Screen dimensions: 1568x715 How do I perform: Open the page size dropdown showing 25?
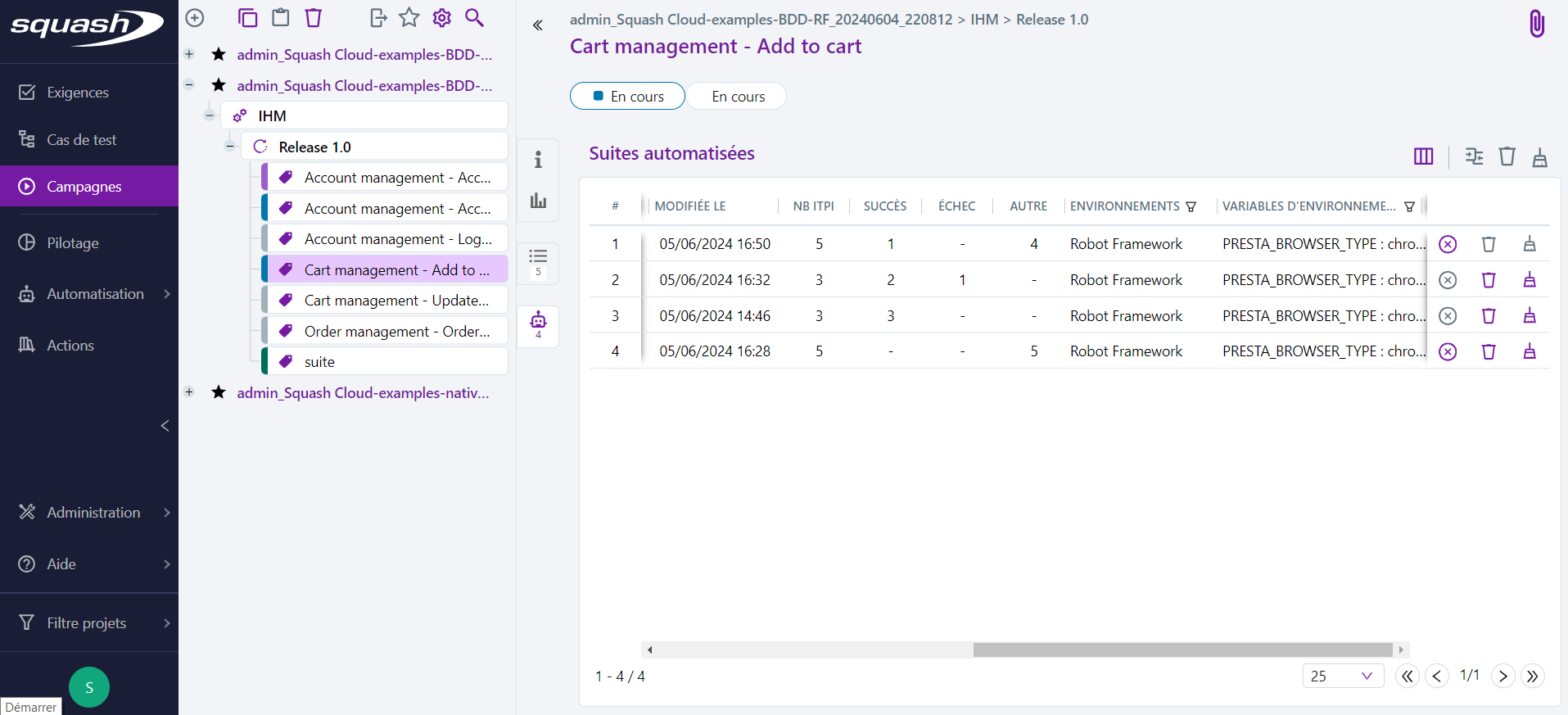pos(1342,676)
